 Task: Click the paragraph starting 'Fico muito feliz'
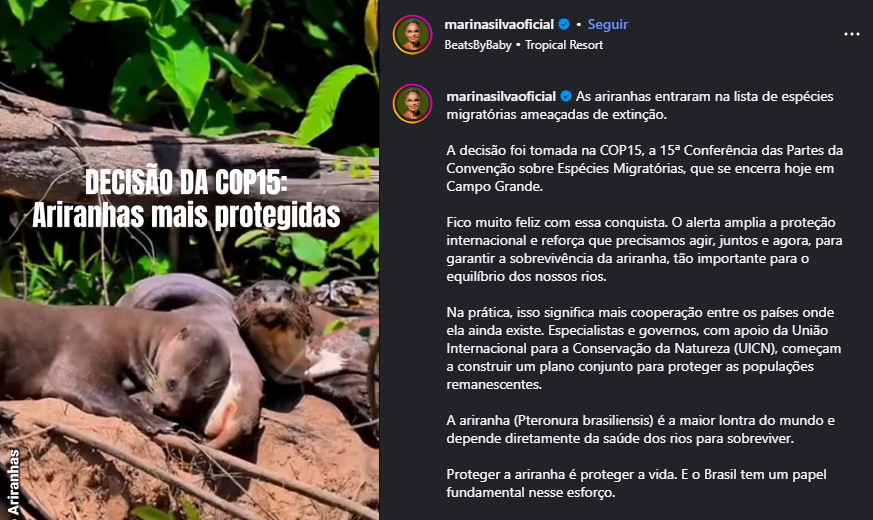[x=644, y=249]
